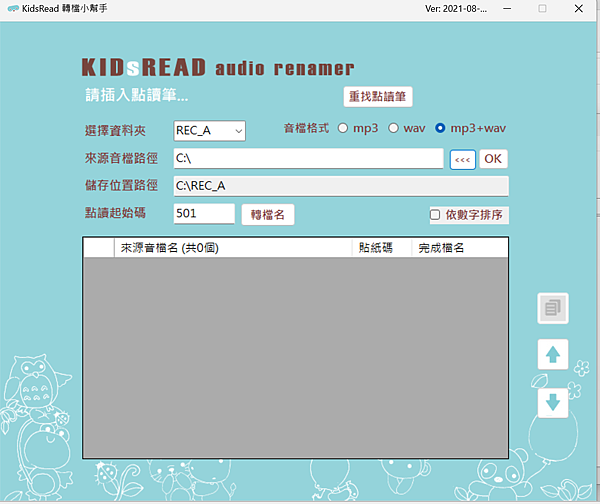Viewport: 600px width, 504px height.
Task: Click the copy list icon button
Action: pos(553,308)
